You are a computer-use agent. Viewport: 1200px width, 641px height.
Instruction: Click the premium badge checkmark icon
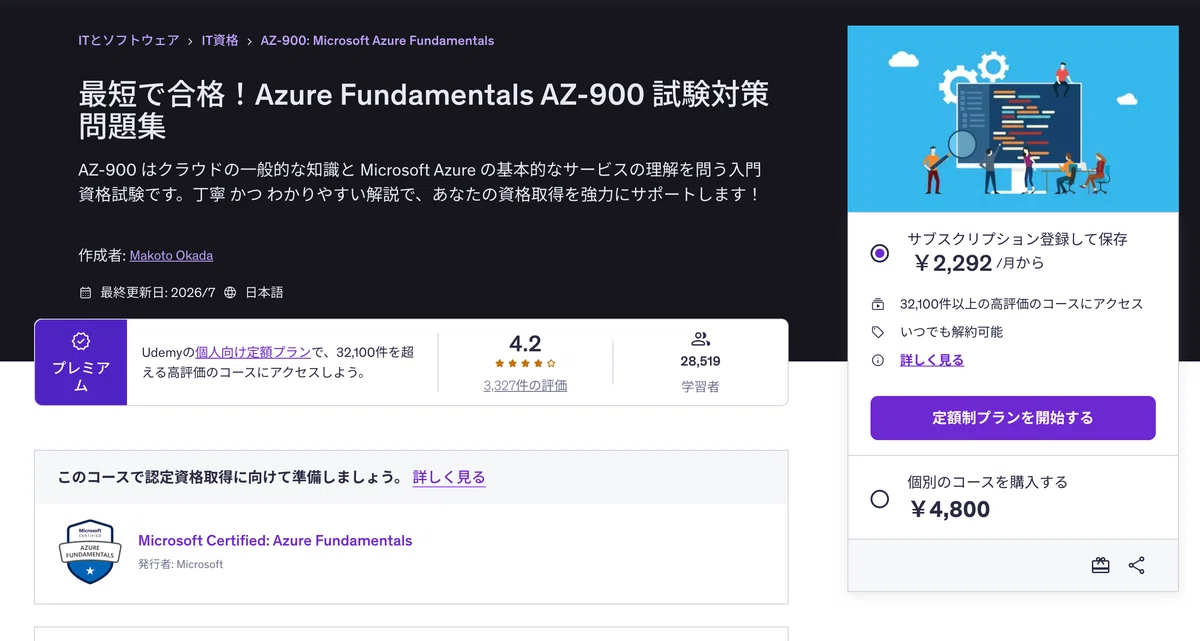coord(81,341)
